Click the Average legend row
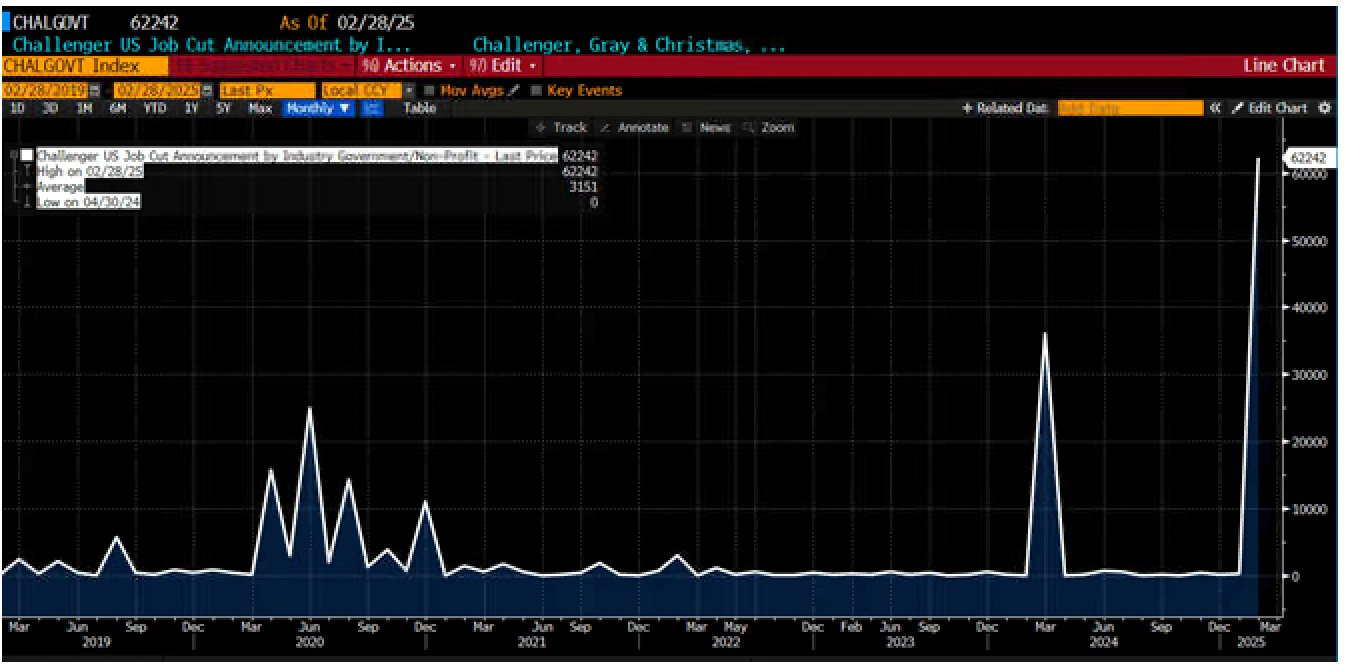The width and height of the screenshot is (1346, 664). pos(60,187)
